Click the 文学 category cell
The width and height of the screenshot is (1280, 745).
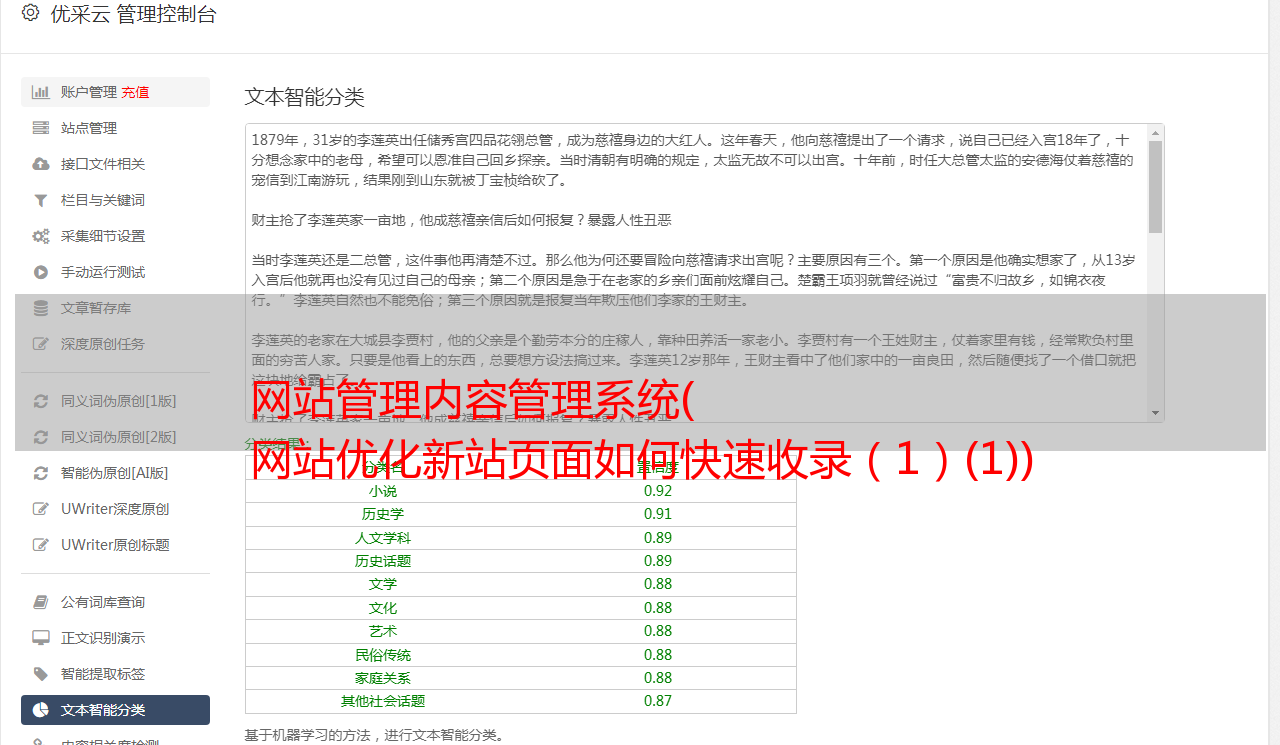click(x=383, y=584)
